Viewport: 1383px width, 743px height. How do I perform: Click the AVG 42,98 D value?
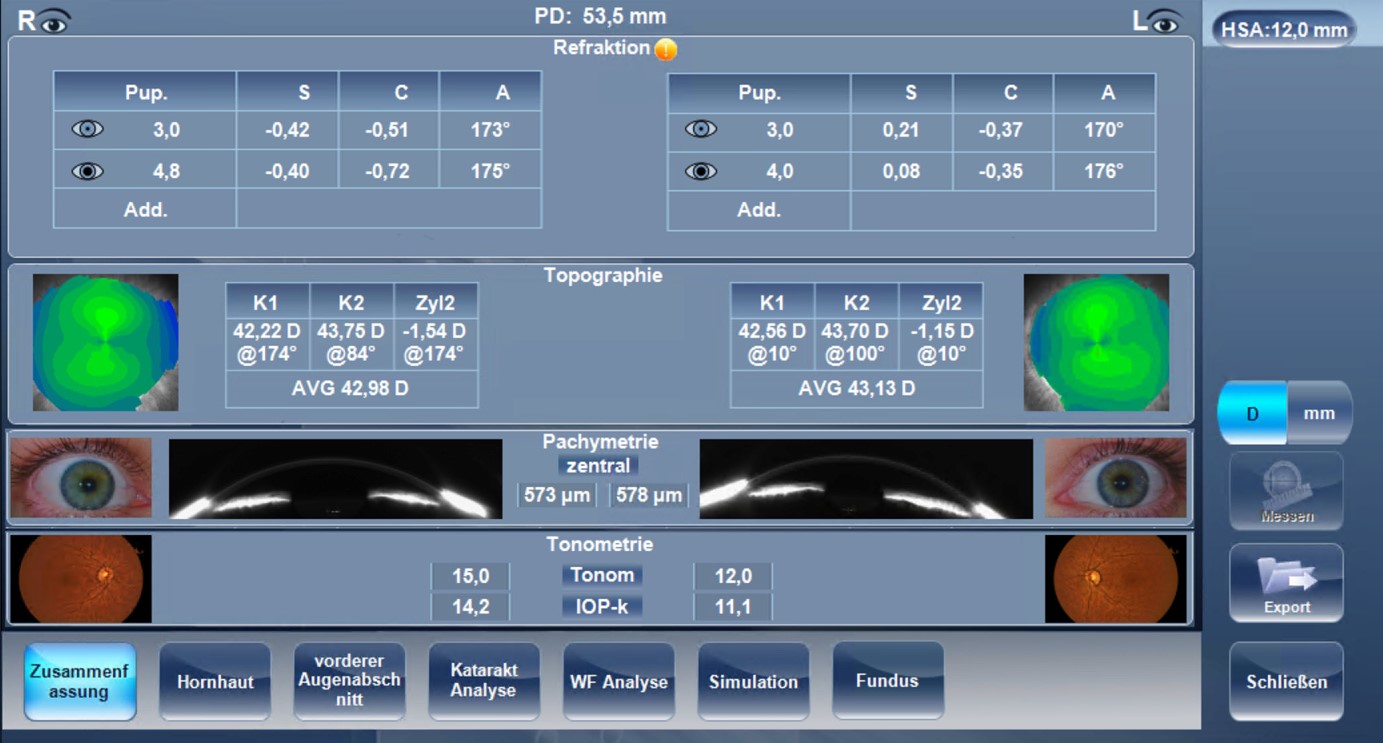pyautogui.click(x=351, y=389)
